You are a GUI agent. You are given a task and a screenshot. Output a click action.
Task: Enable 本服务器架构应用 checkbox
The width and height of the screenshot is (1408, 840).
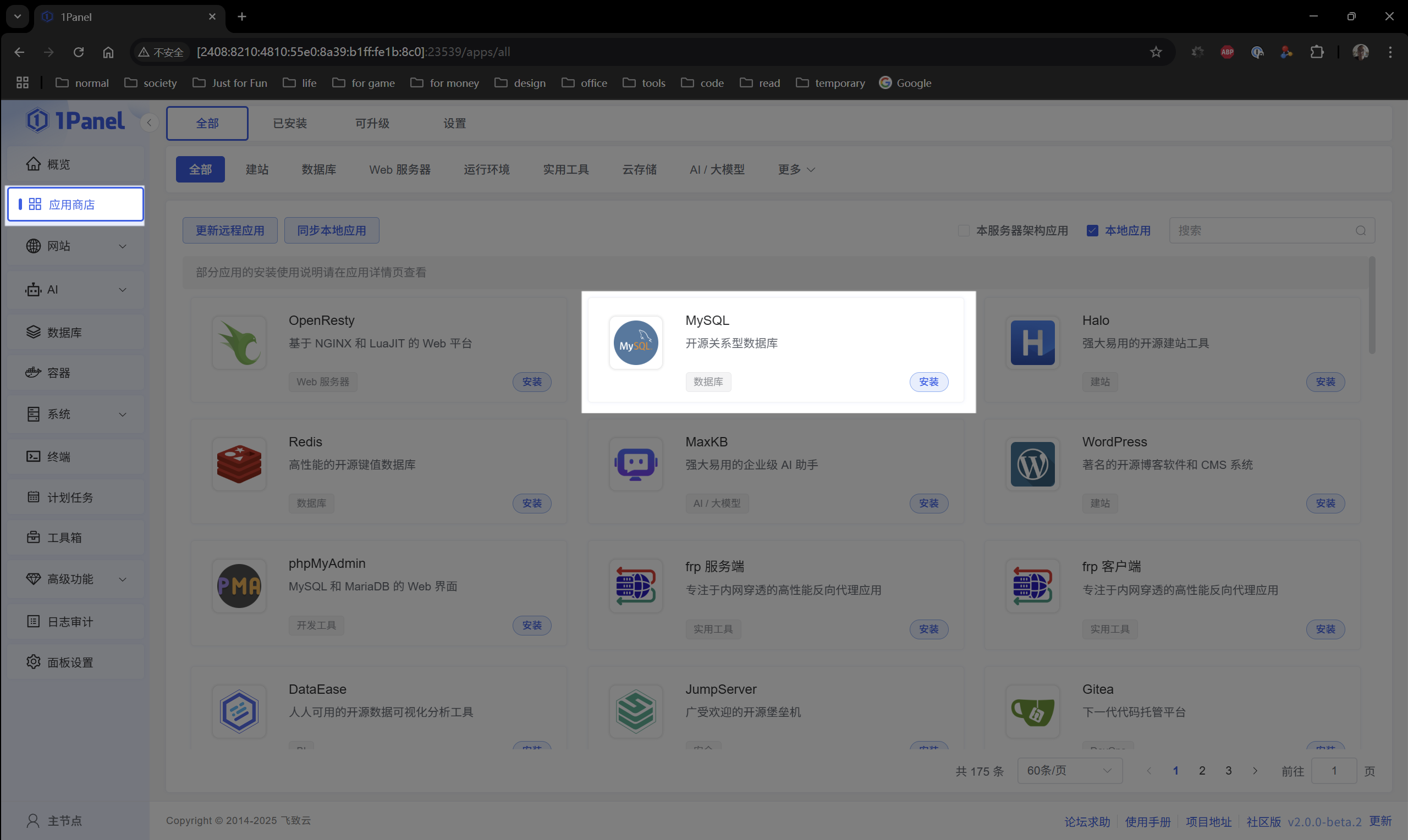963,230
